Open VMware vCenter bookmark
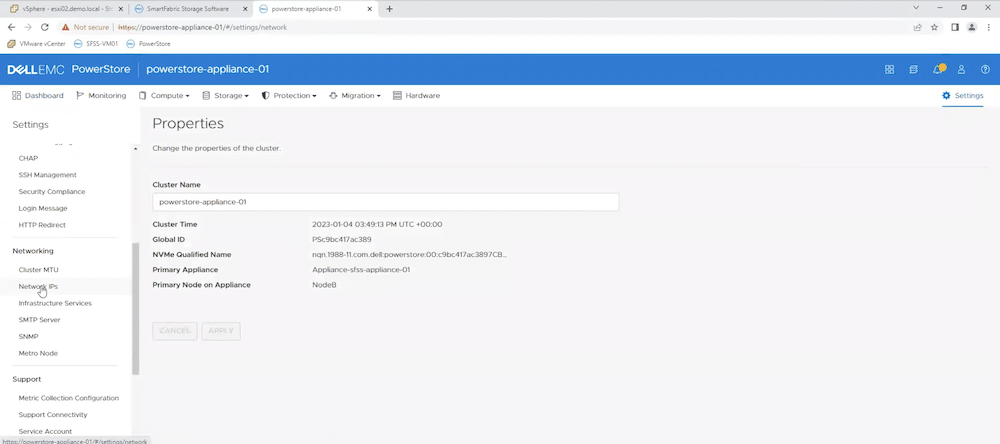This screenshot has height=444, width=1000. tap(36, 44)
